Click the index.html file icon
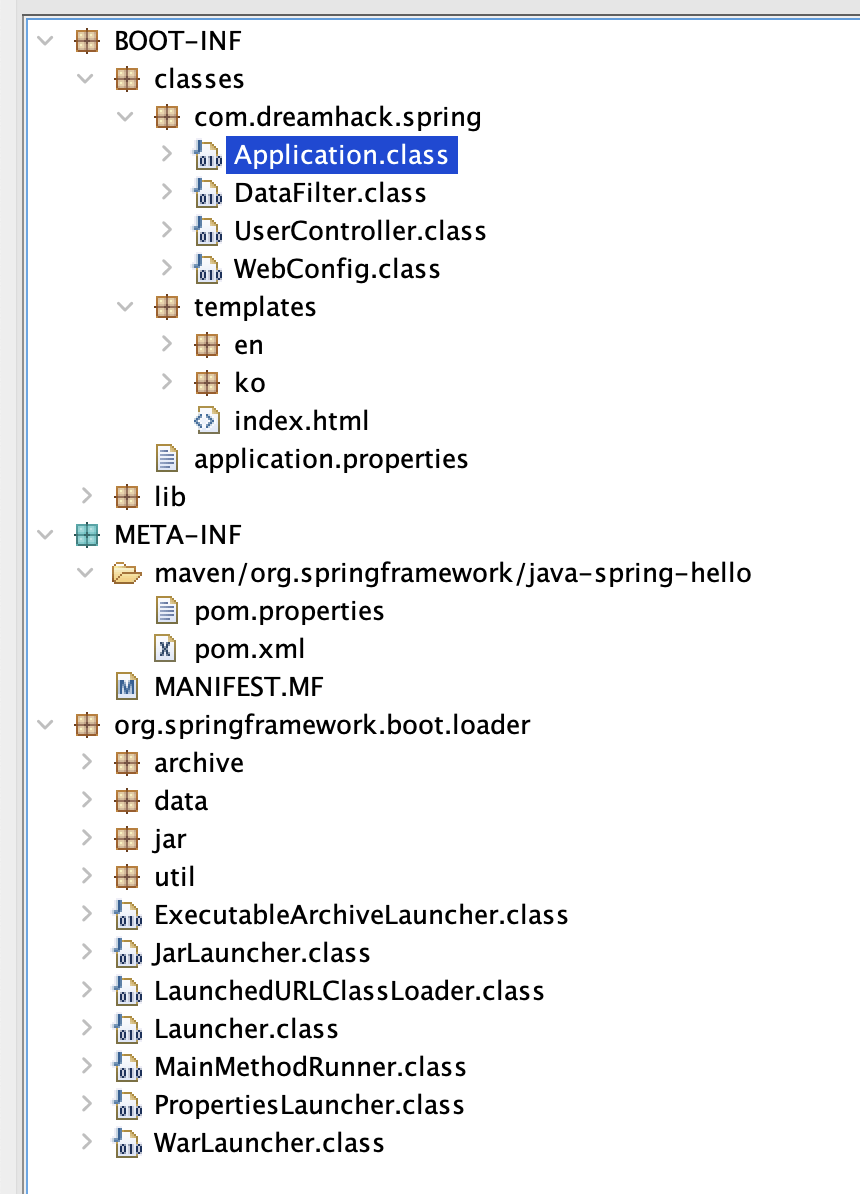 pyautogui.click(x=207, y=421)
